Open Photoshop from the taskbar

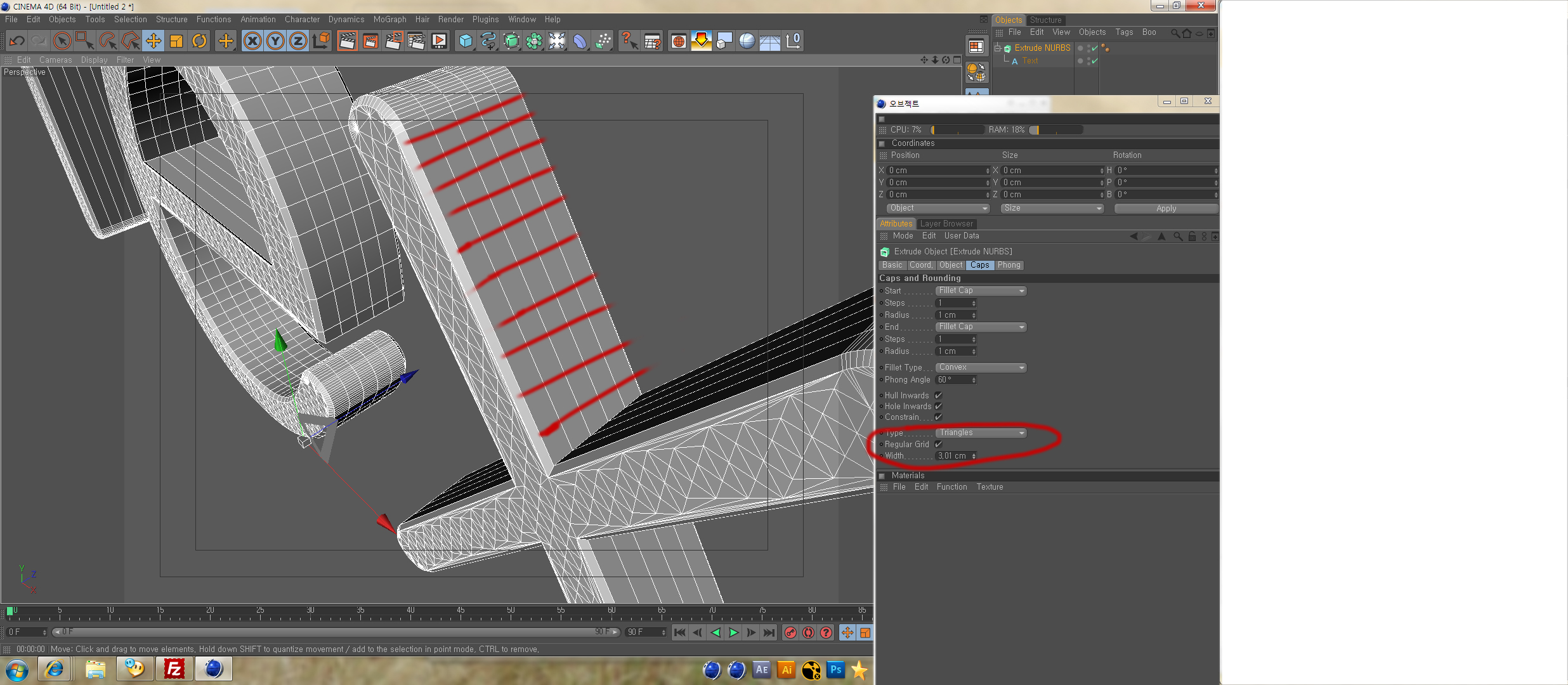(x=835, y=670)
